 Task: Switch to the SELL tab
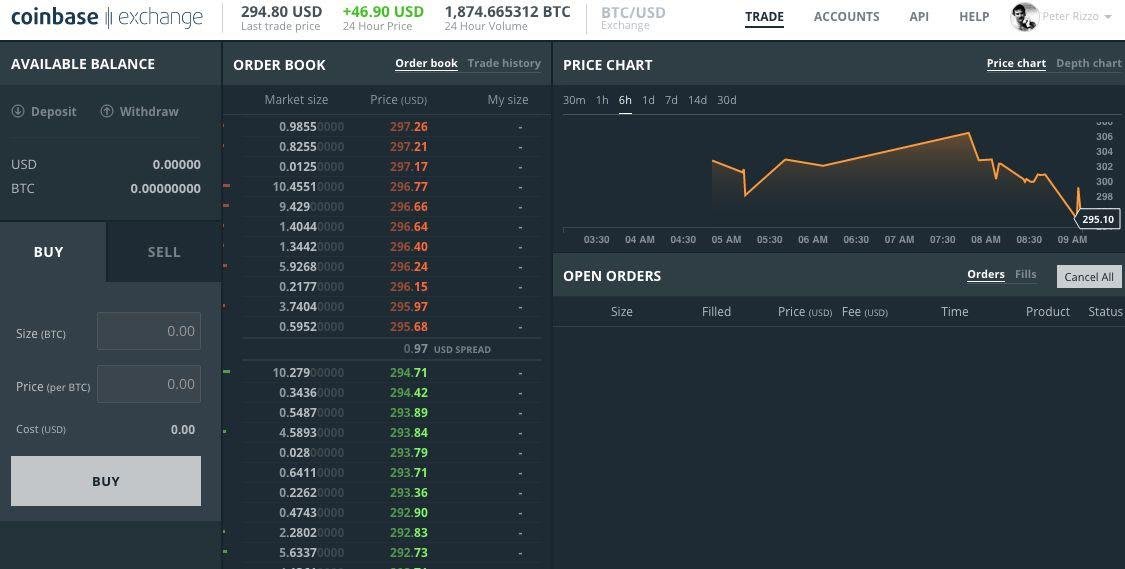(x=164, y=252)
